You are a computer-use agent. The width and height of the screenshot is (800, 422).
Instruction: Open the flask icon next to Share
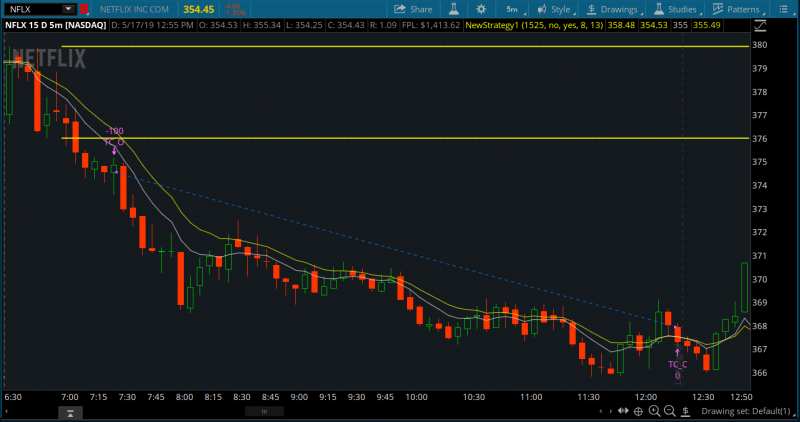[x=453, y=9]
